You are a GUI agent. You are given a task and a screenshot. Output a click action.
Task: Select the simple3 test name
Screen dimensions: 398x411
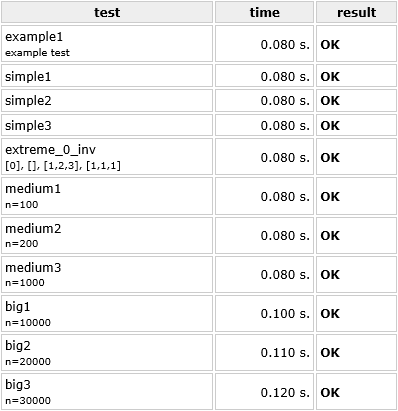[28, 126]
